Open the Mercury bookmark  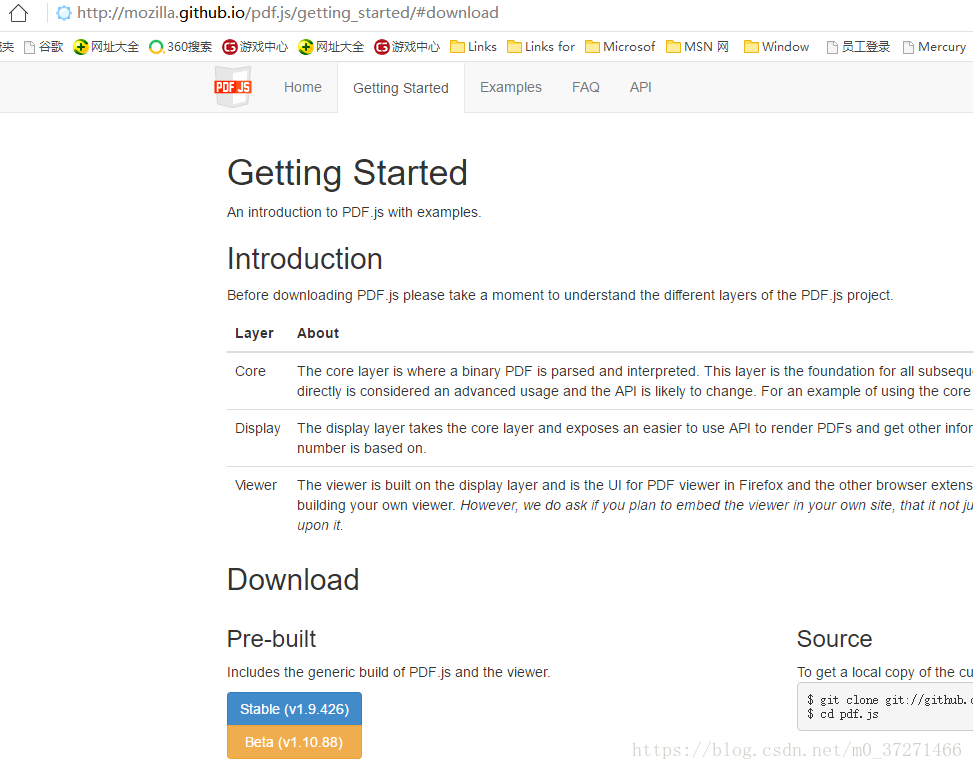click(x=935, y=47)
